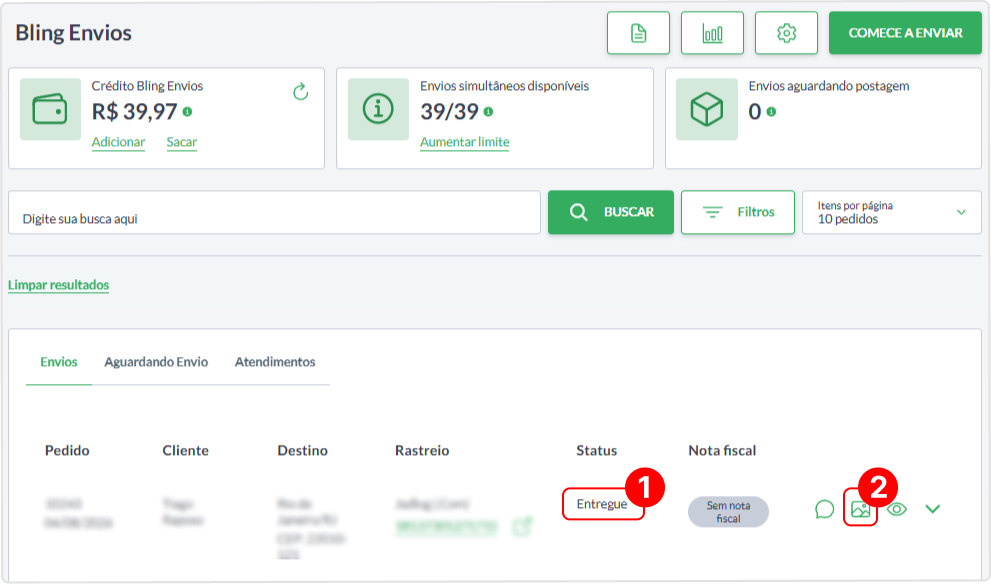Screen dimensions: 991x584
Task: Click info dot next to R$ 39,97
Action: [187, 112]
